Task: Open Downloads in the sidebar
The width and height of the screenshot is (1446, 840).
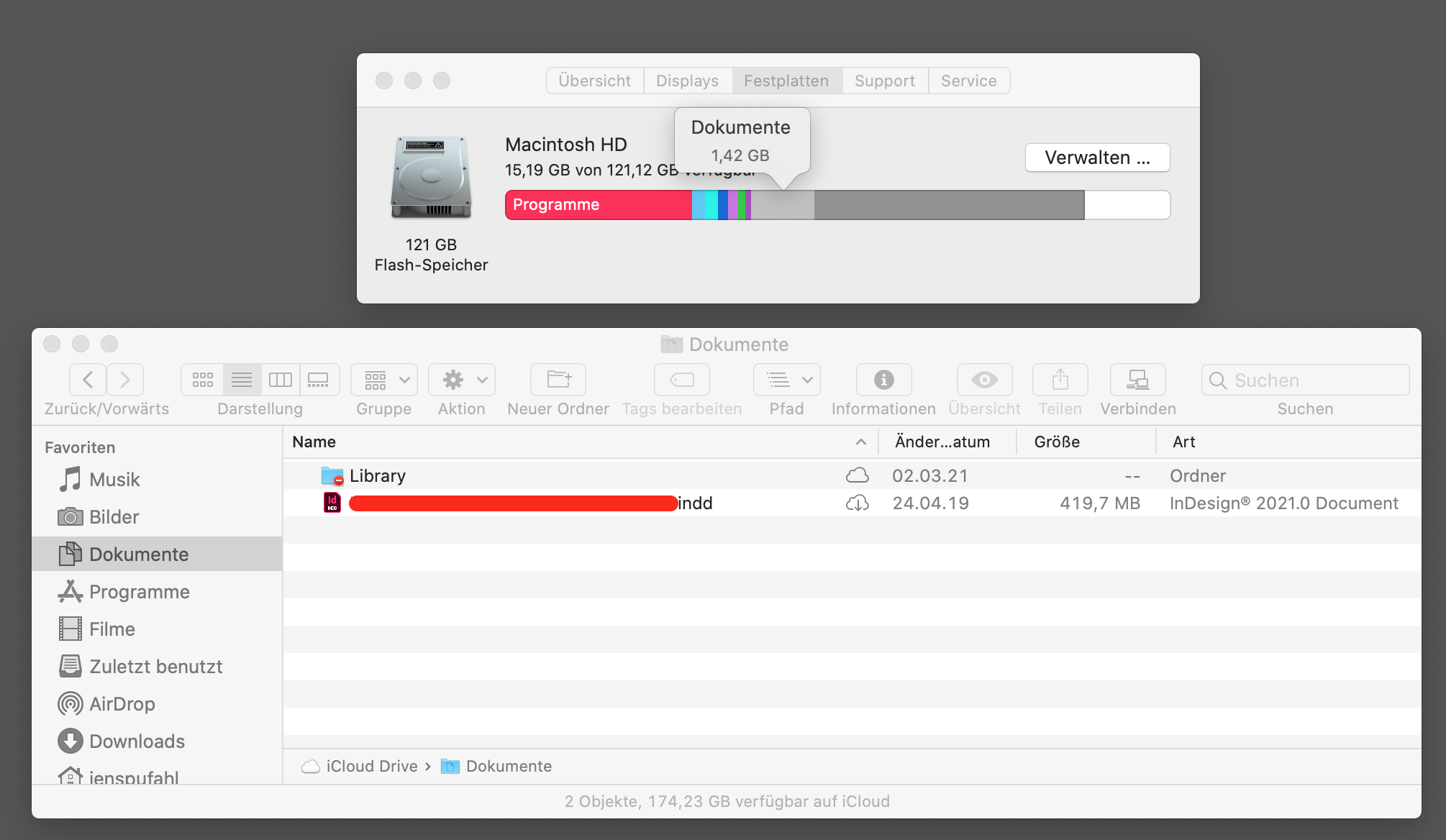Action: [137, 741]
